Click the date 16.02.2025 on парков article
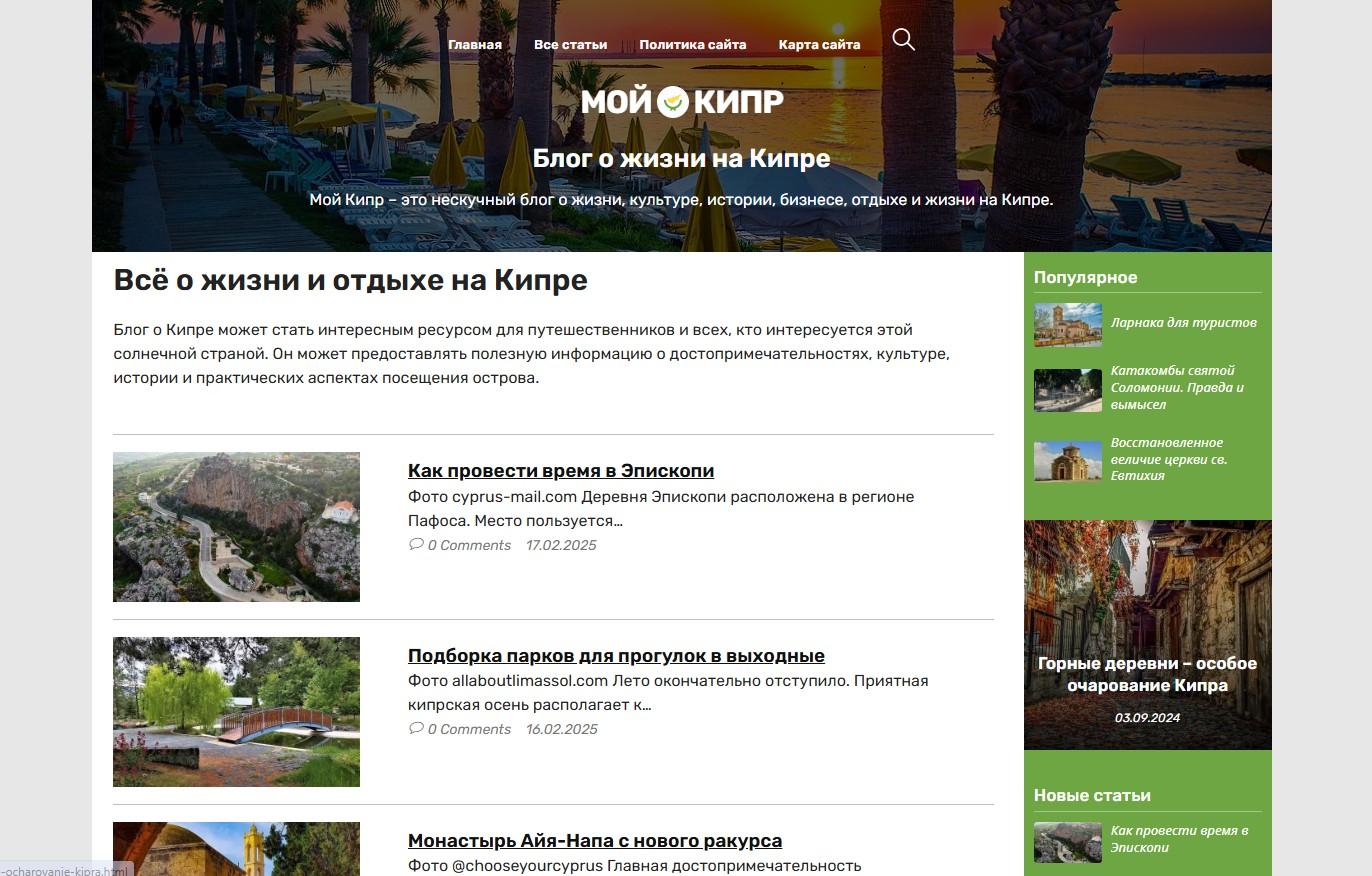Screen dimensions: 1372x876 [x=561, y=729]
